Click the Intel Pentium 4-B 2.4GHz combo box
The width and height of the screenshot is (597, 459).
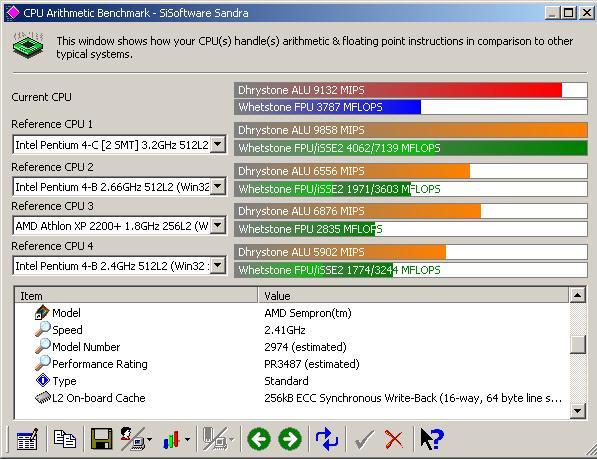pos(120,266)
